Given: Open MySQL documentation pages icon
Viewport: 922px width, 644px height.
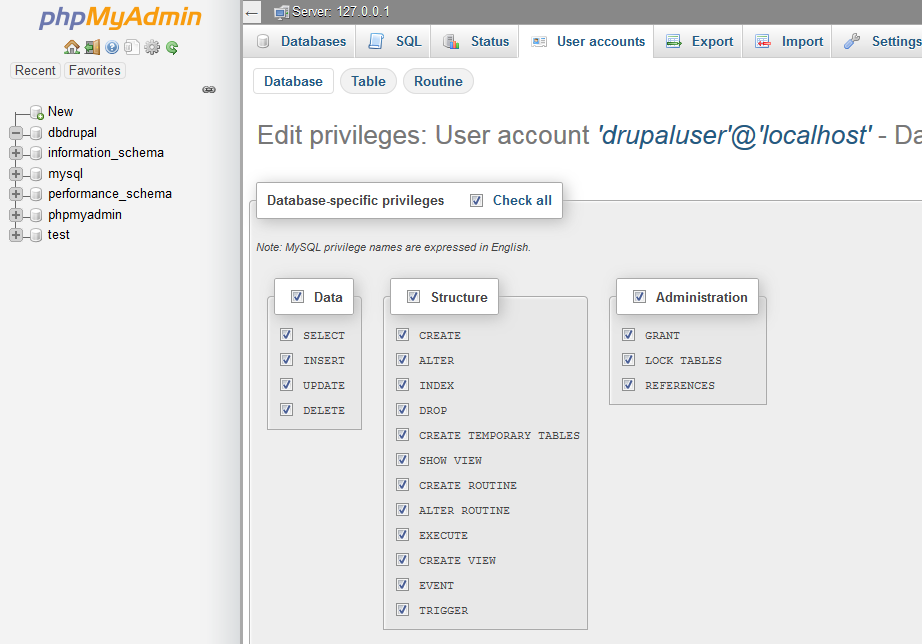Looking at the screenshot, I should click(x=132, y=47).
